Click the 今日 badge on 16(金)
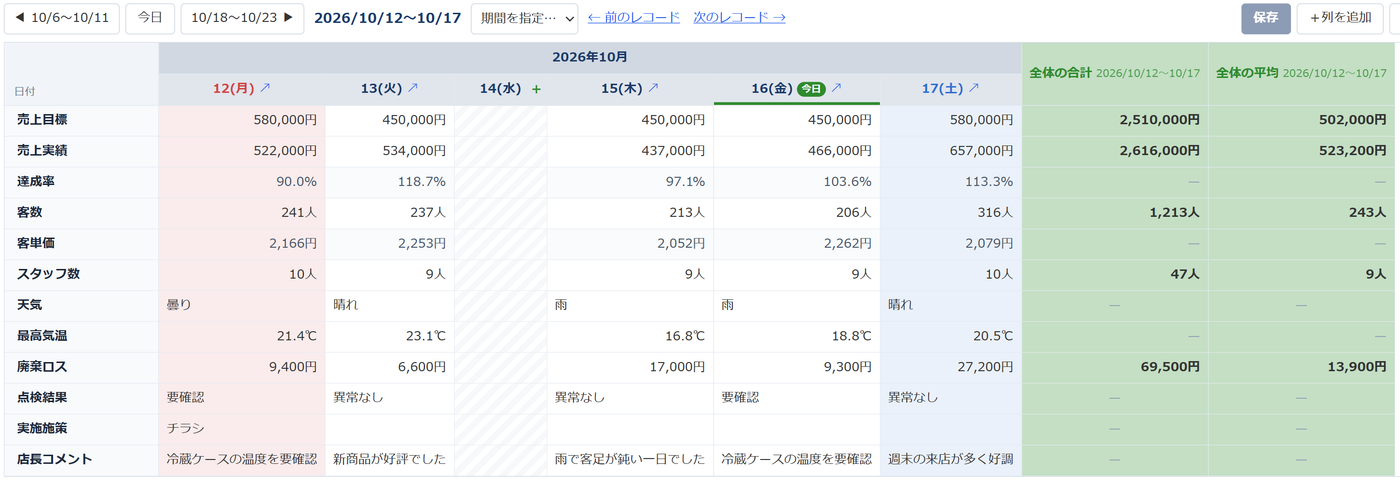This screenshot has width=1400, height=480. pos(810,89)
